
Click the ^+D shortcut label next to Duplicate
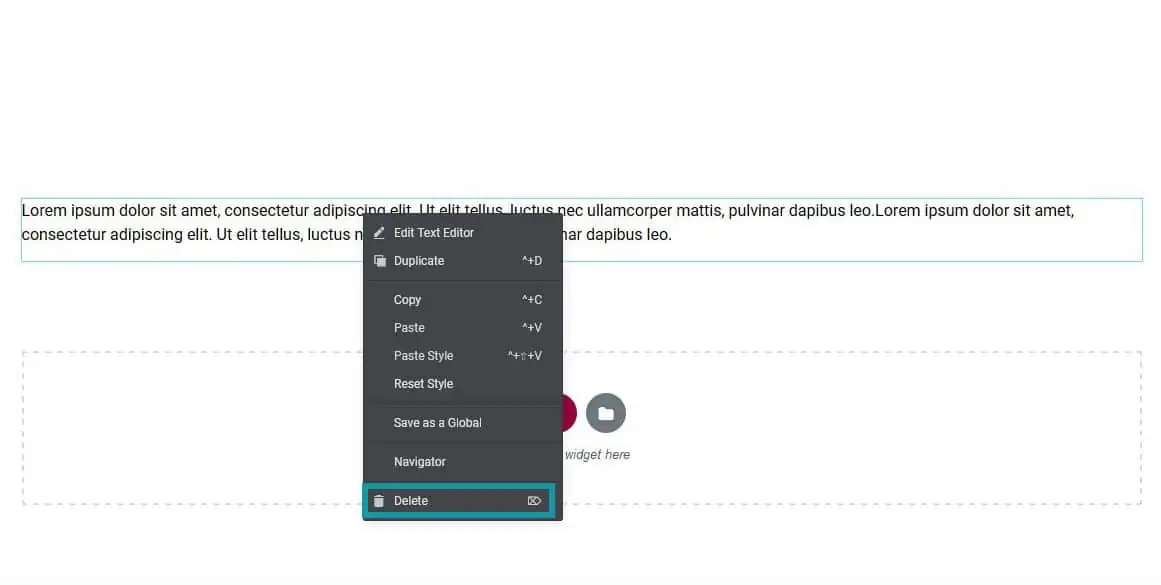[532, 261]
